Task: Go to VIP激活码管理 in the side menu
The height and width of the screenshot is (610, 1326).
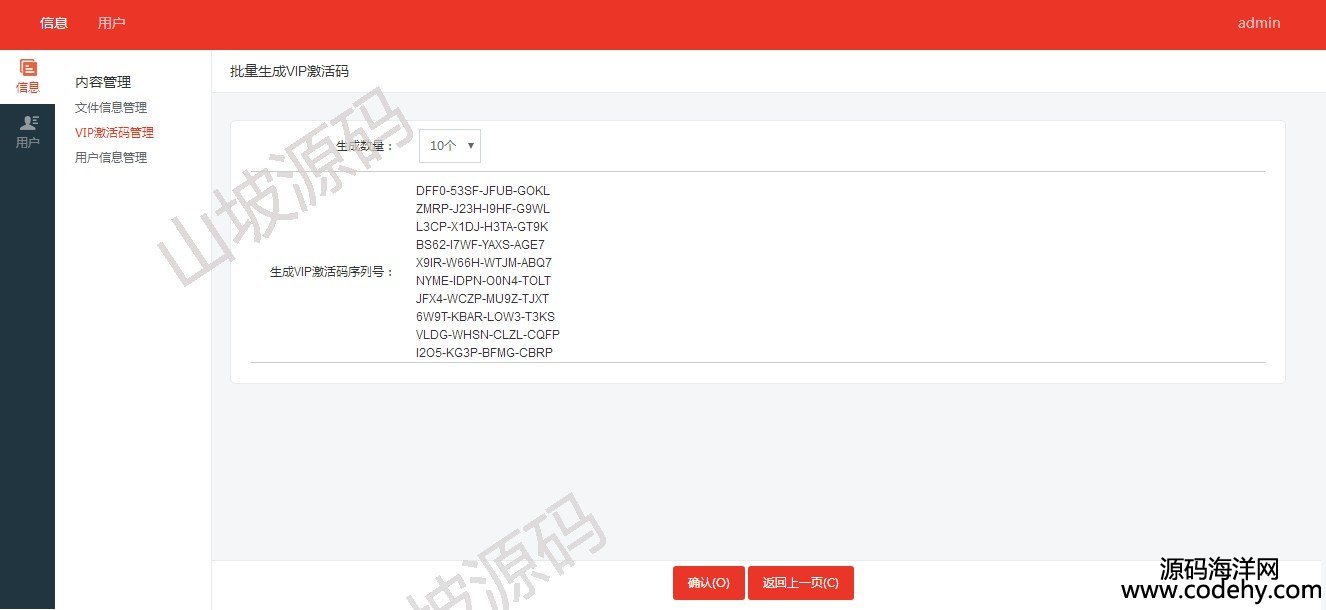Action: coord(114,132)
